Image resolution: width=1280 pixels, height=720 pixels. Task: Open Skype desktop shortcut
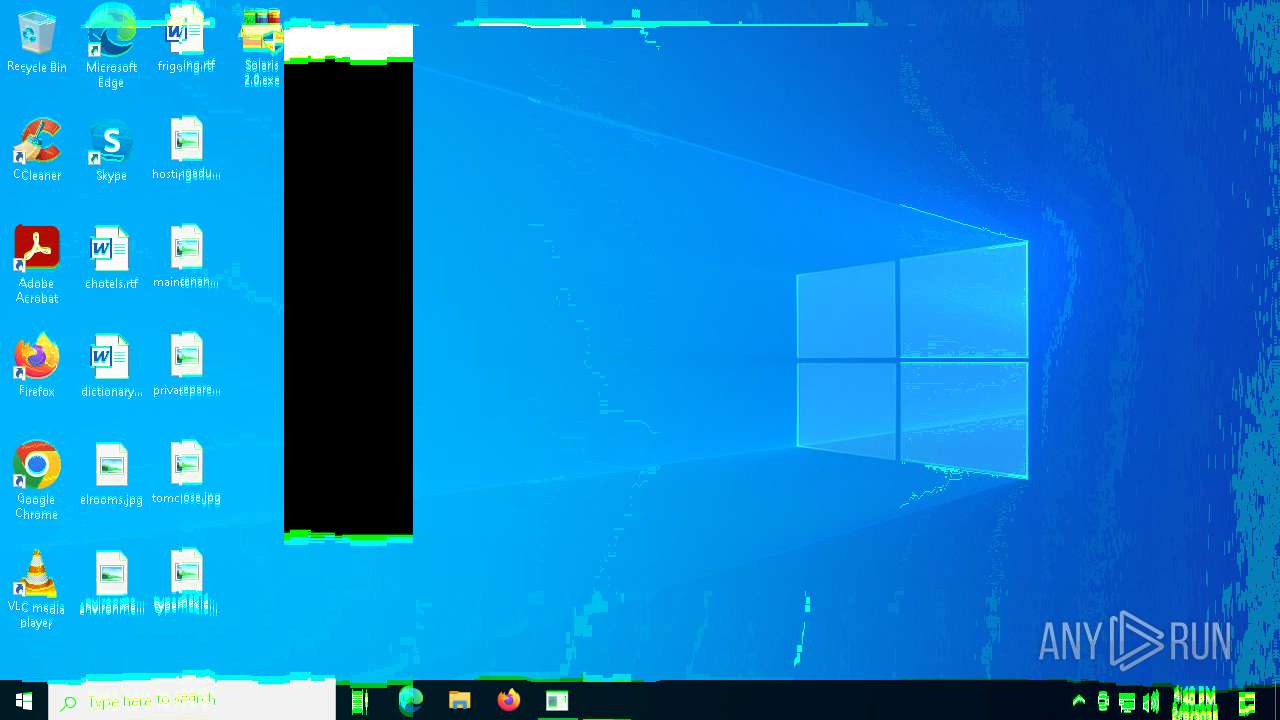[x=111, y=150]
